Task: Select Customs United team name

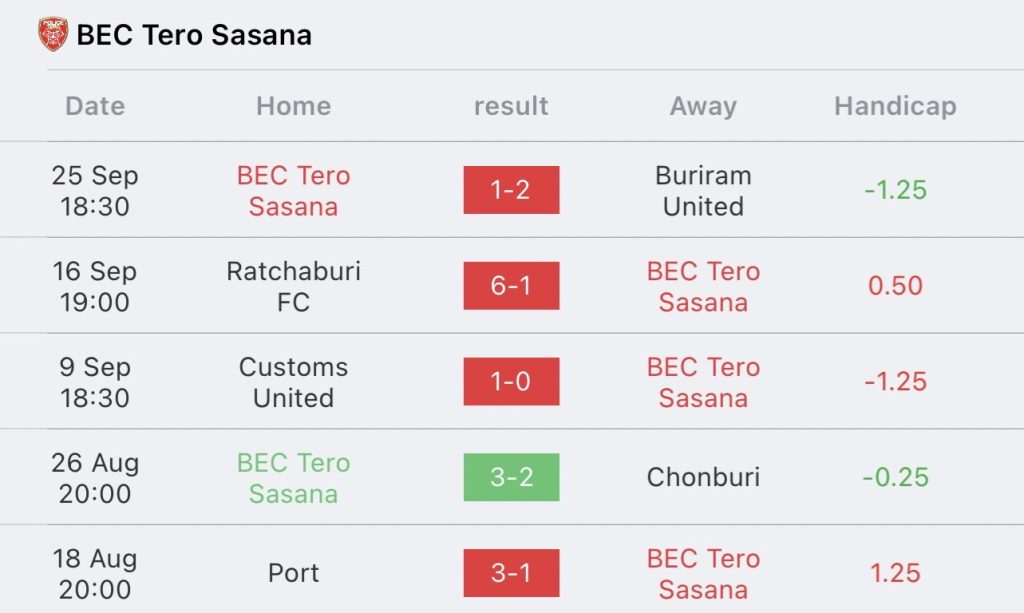Action: coord(293,382)
